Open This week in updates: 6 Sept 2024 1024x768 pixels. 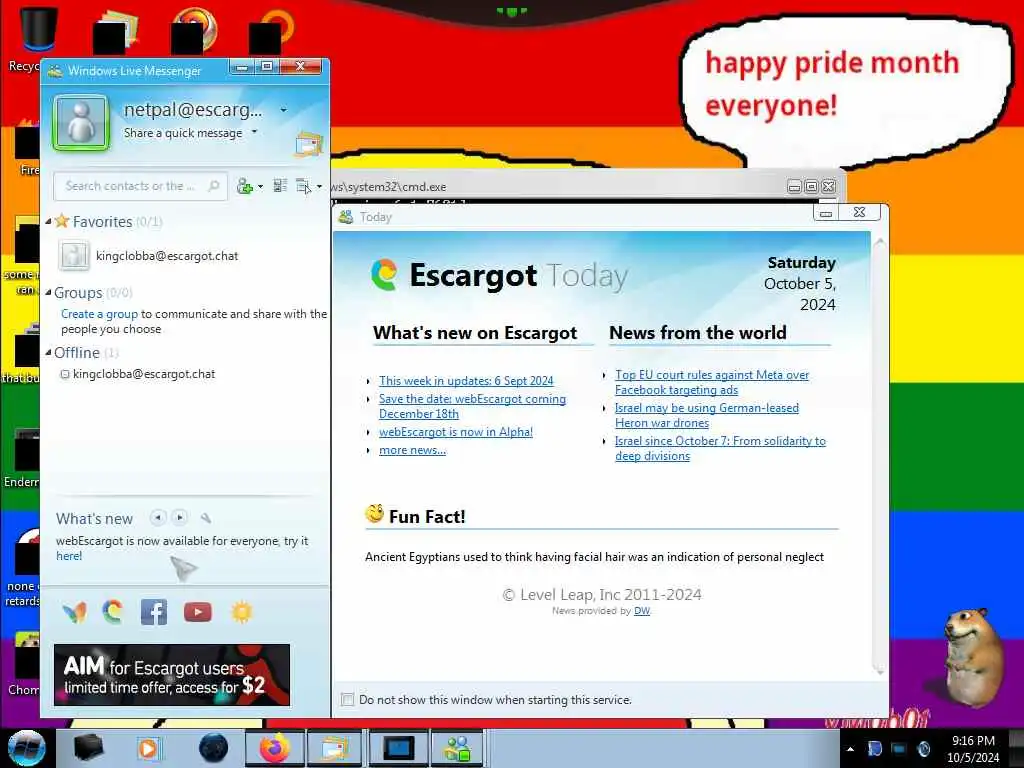point(466,381)
